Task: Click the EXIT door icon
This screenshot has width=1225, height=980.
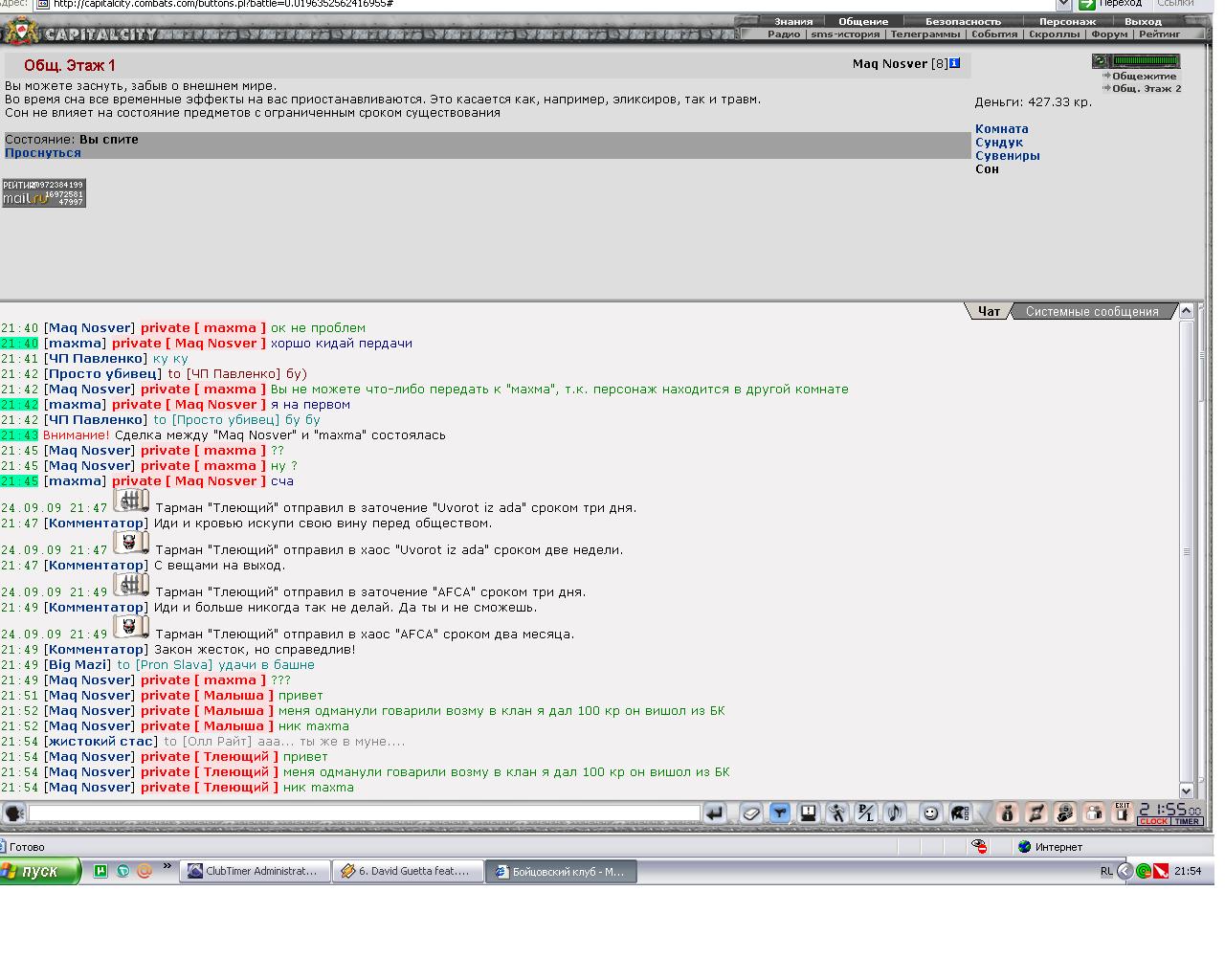Action: (x=1123, y=813)
